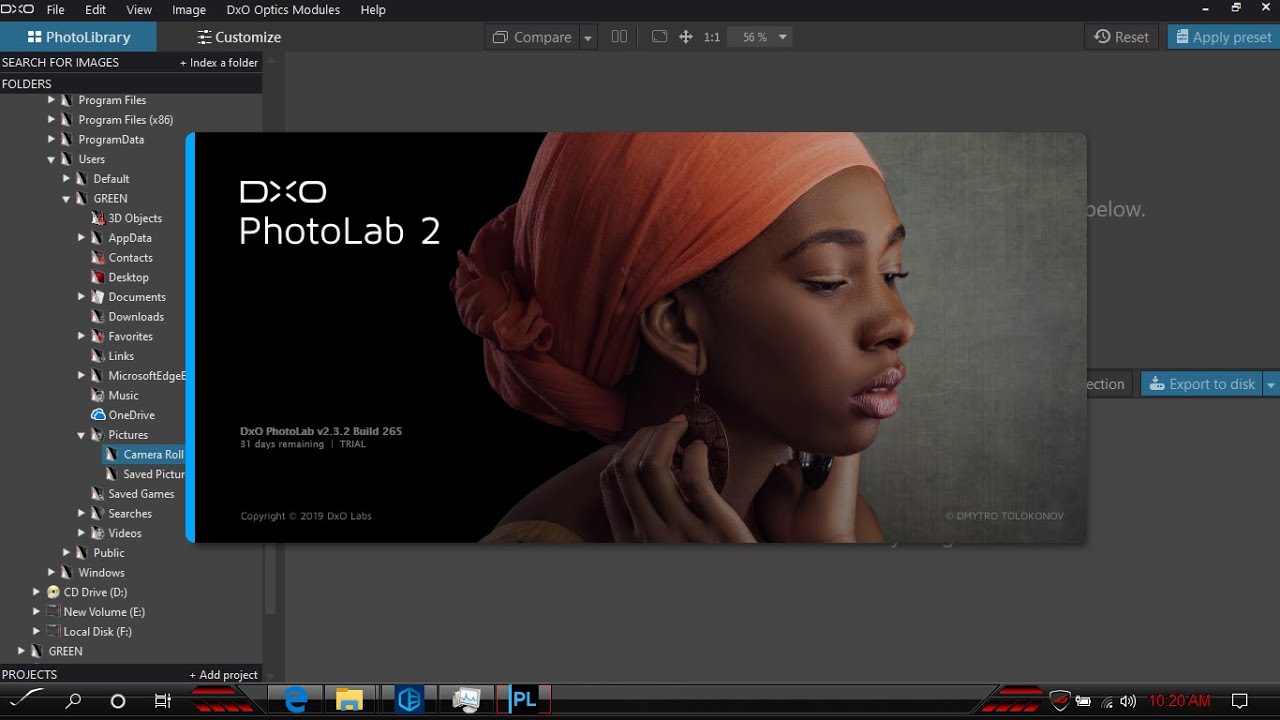The width and height of the screenshot is (1280, 720).
Task: Open File Explorer from taskbar
Action: 348,701
